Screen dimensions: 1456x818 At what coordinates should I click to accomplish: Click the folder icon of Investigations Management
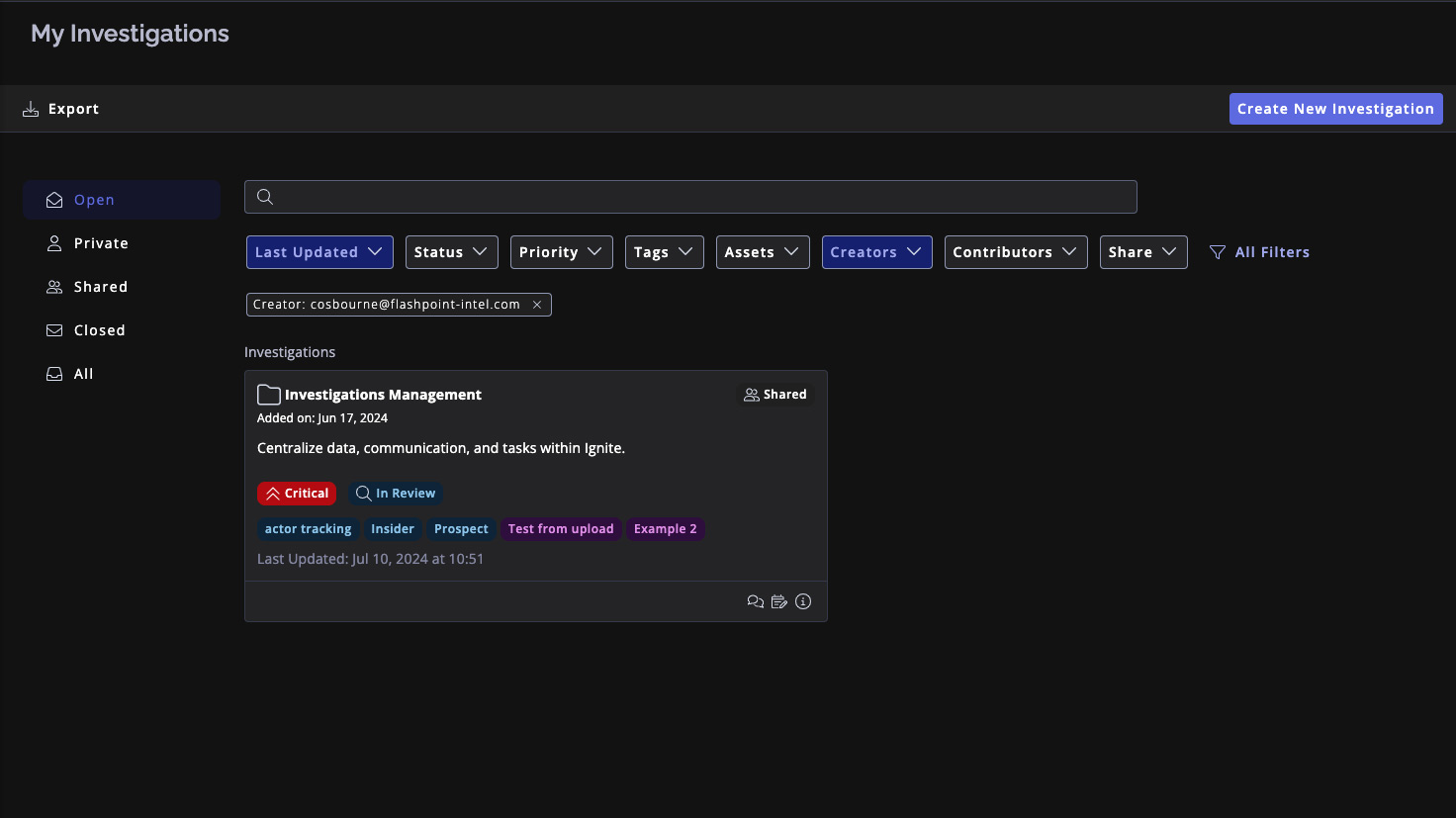coord(268,395)
